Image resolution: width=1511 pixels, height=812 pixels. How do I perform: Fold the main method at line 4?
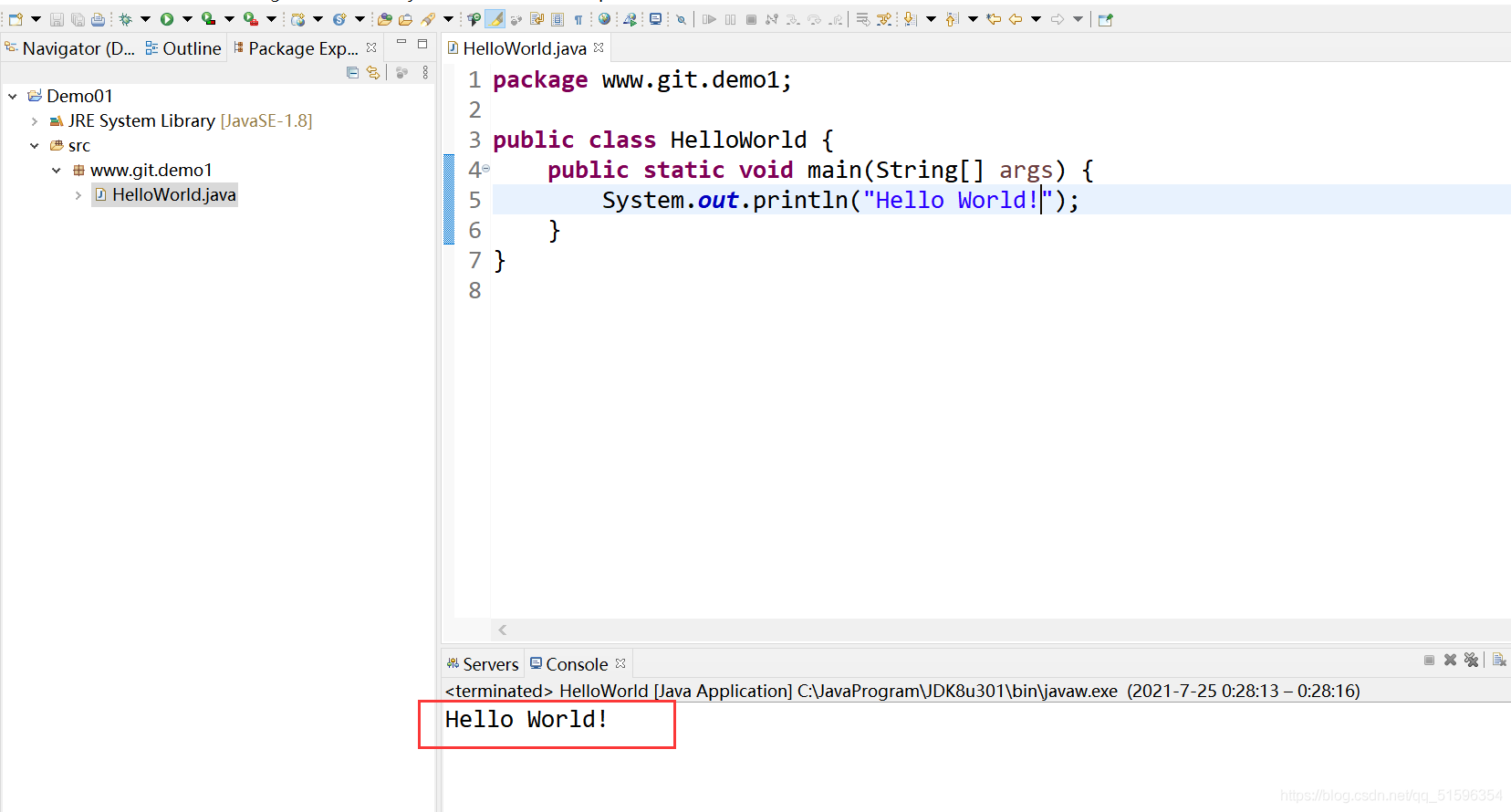(486, 169)
